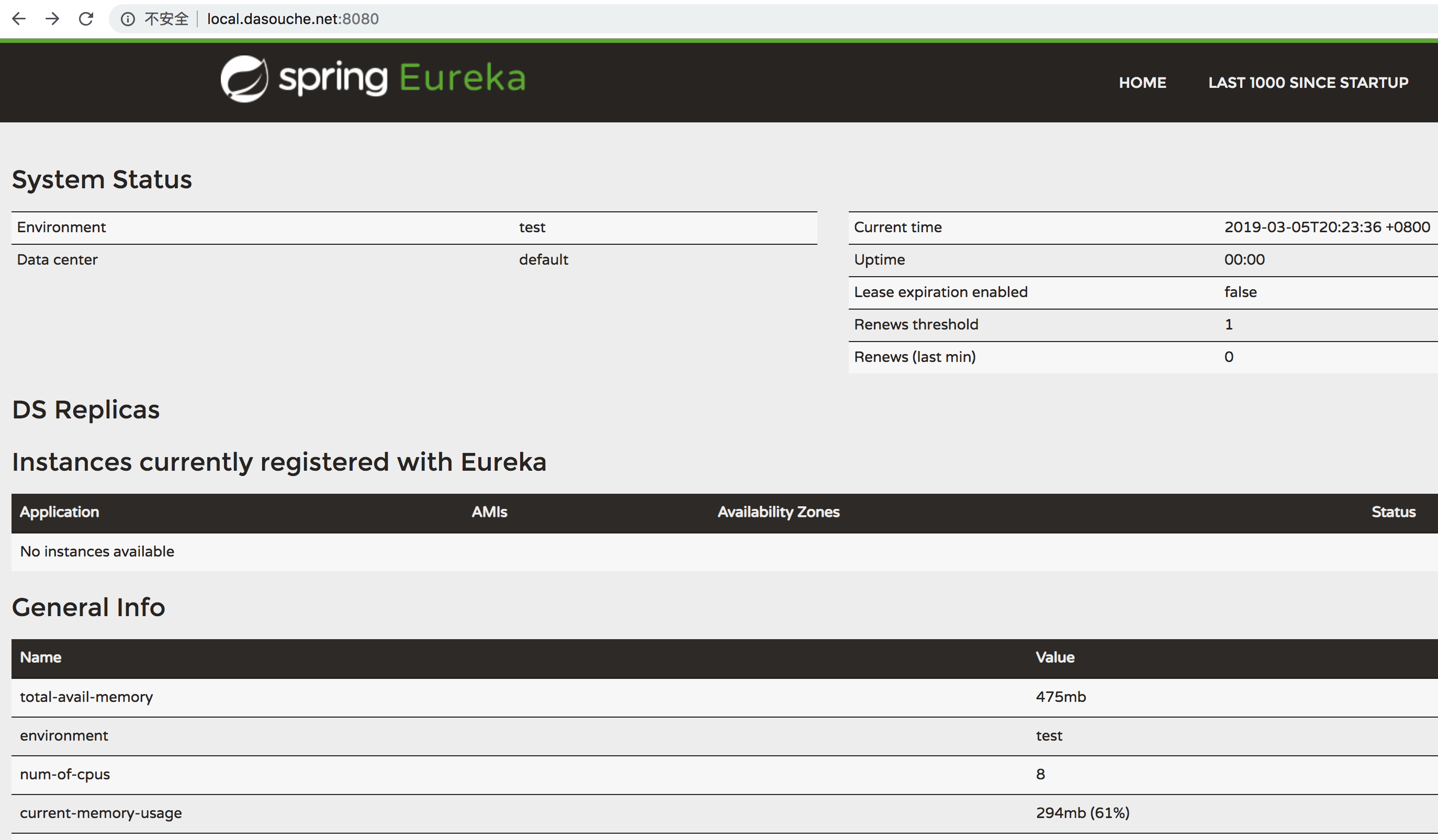Click the Renews (last min) value 0

pyautogui.click(x=1229, y=357)
